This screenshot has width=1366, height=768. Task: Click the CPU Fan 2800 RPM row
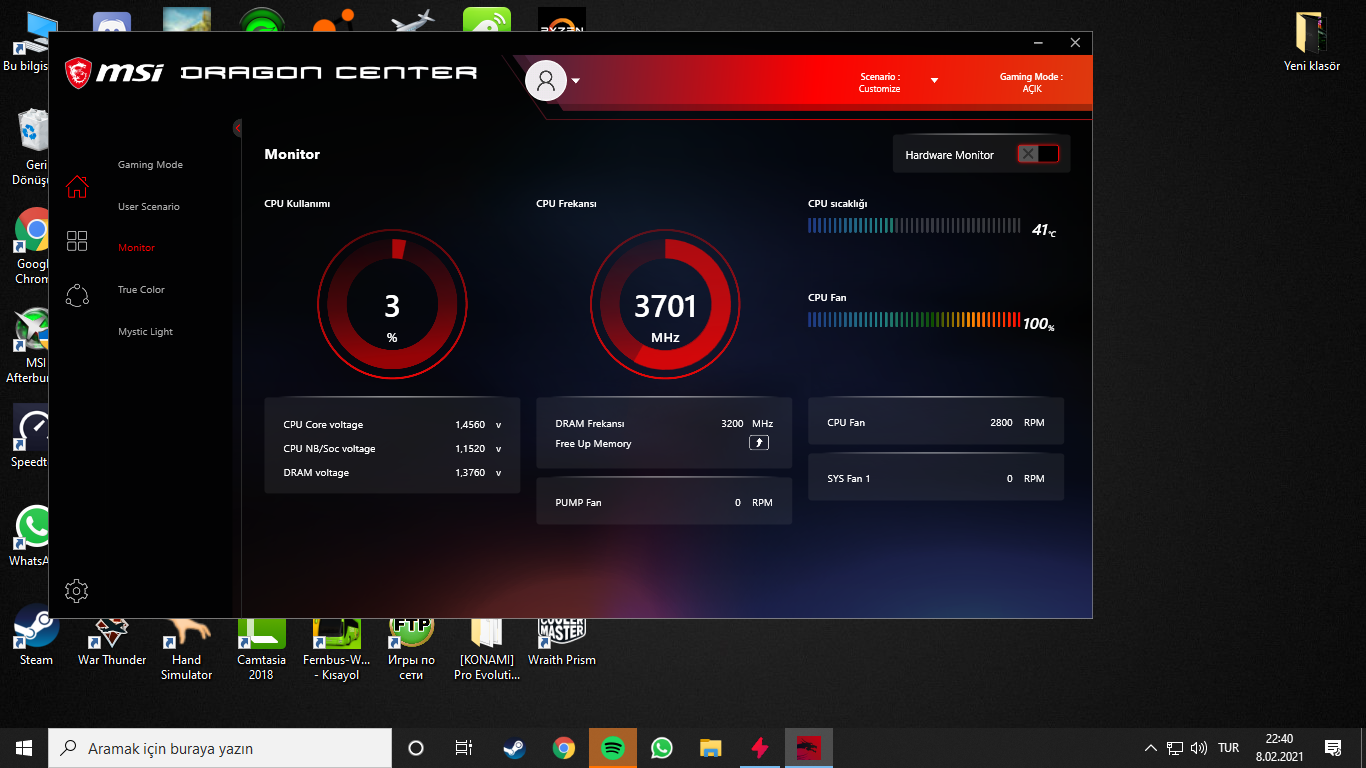point(936,422)
